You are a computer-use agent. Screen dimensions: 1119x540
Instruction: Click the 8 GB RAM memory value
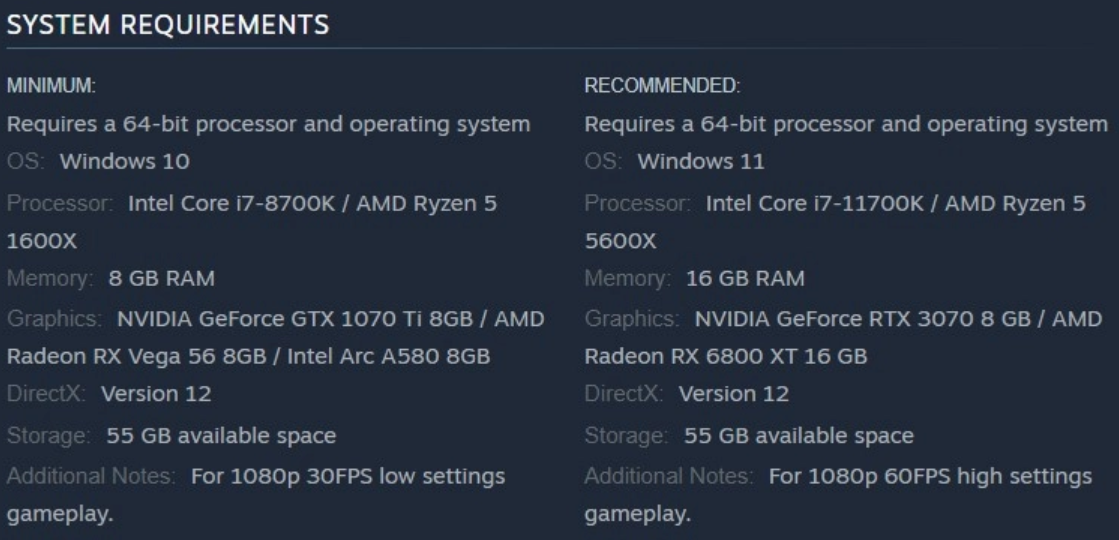click(161, 278)
